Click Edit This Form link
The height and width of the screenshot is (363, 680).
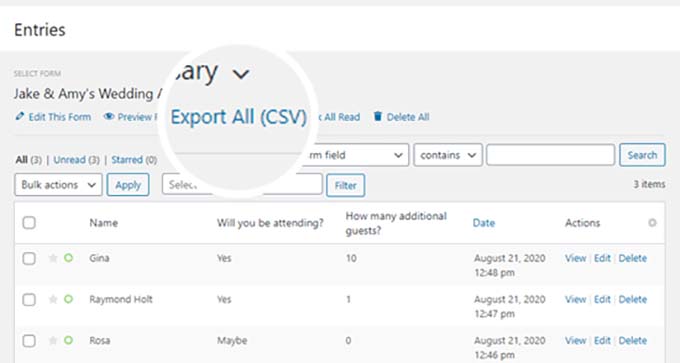(60, 117)
